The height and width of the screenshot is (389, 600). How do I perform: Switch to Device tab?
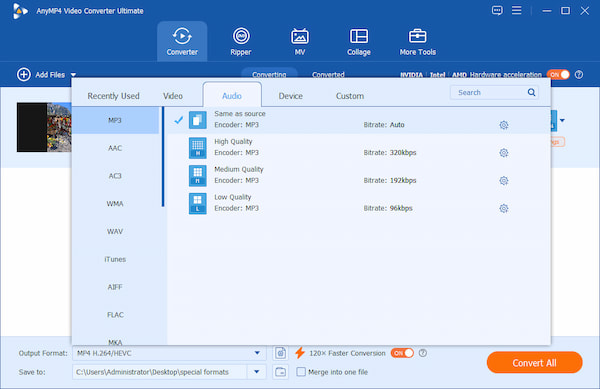click(x=290, y=96)
